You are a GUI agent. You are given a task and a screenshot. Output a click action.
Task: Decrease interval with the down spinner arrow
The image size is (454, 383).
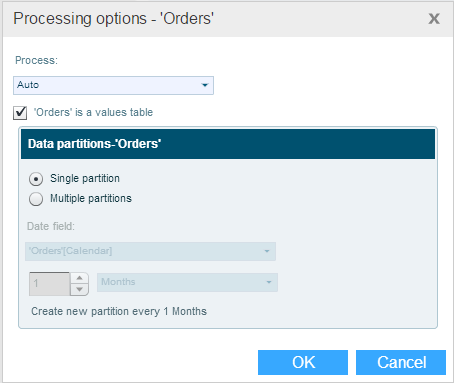pyautogui.click(x=79, y=290)
